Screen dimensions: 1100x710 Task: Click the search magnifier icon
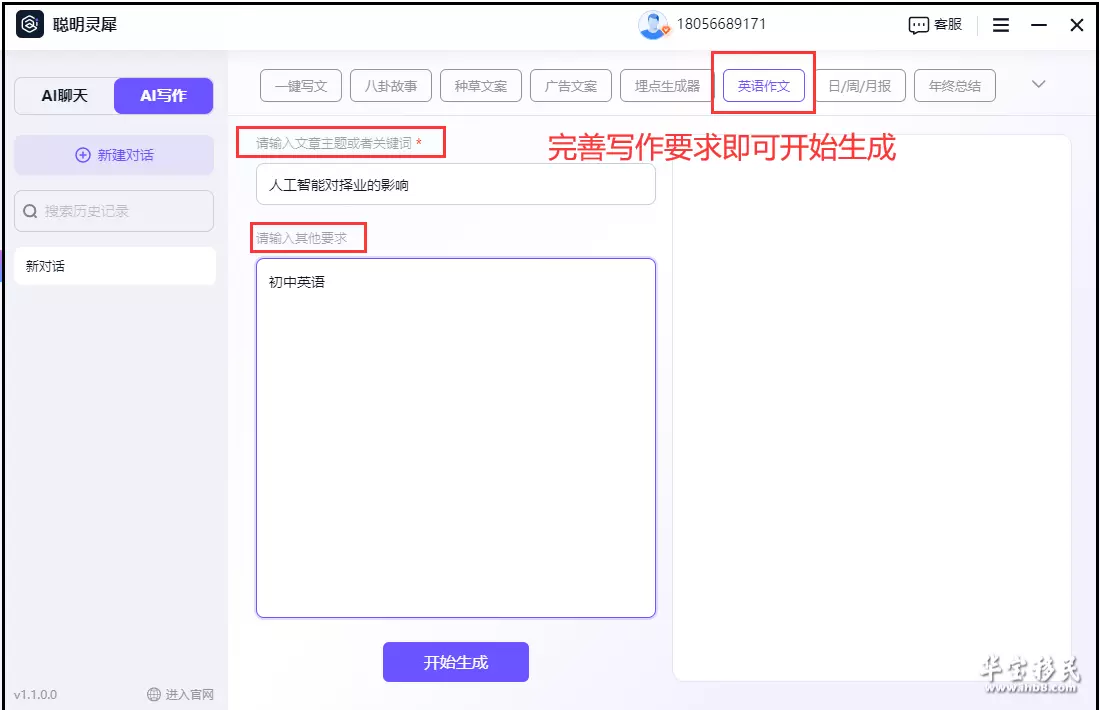(x=30, y=211)
